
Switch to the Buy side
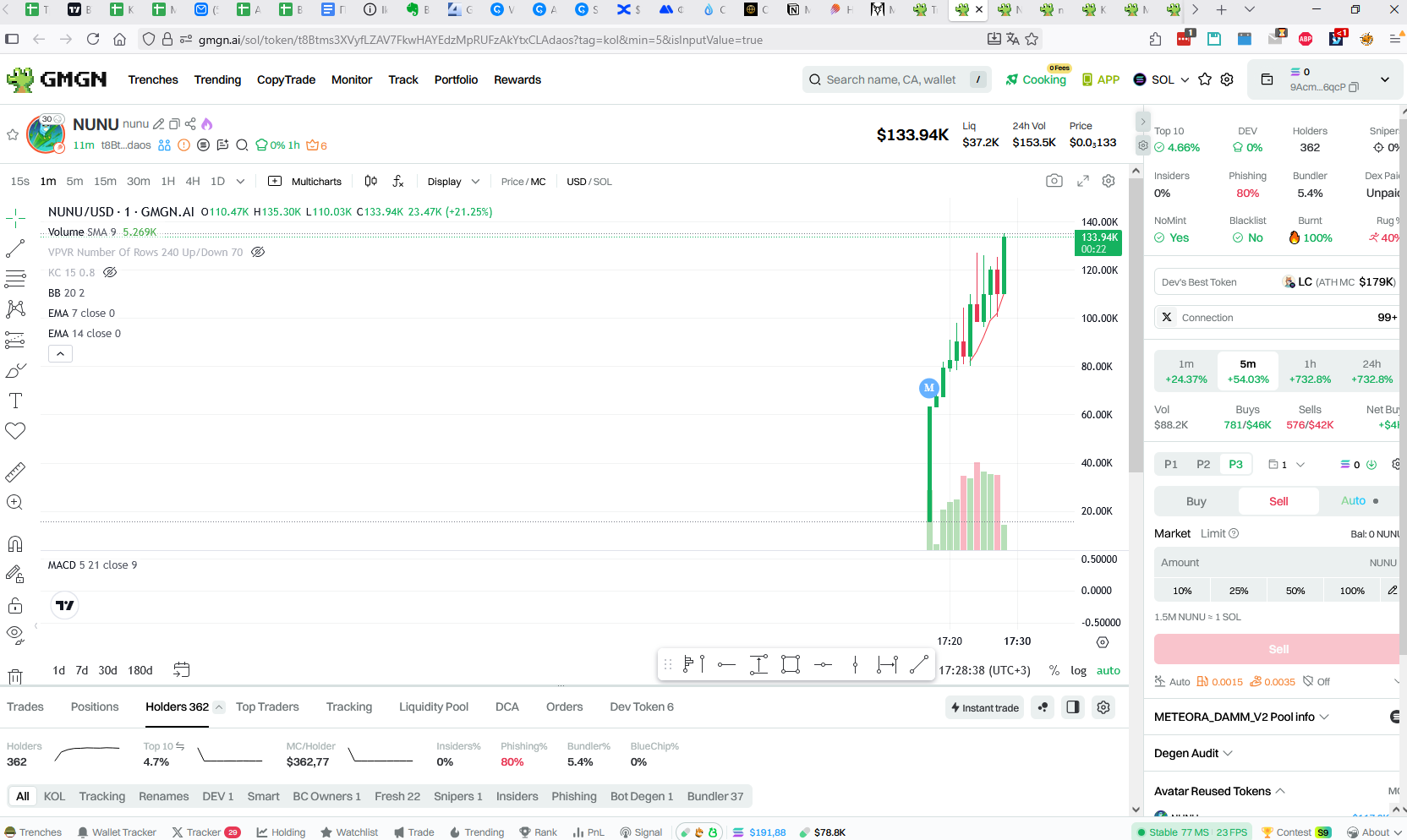[x=1196, y=501]
